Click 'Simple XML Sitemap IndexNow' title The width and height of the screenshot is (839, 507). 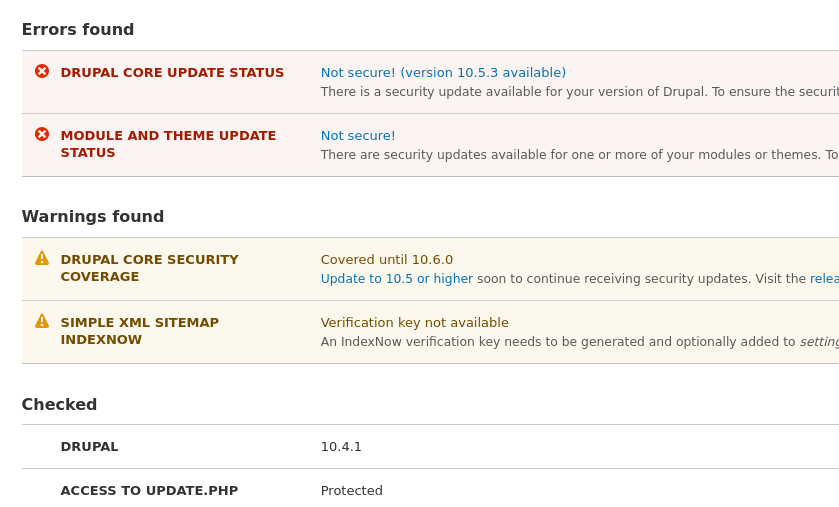click(140, 331)
